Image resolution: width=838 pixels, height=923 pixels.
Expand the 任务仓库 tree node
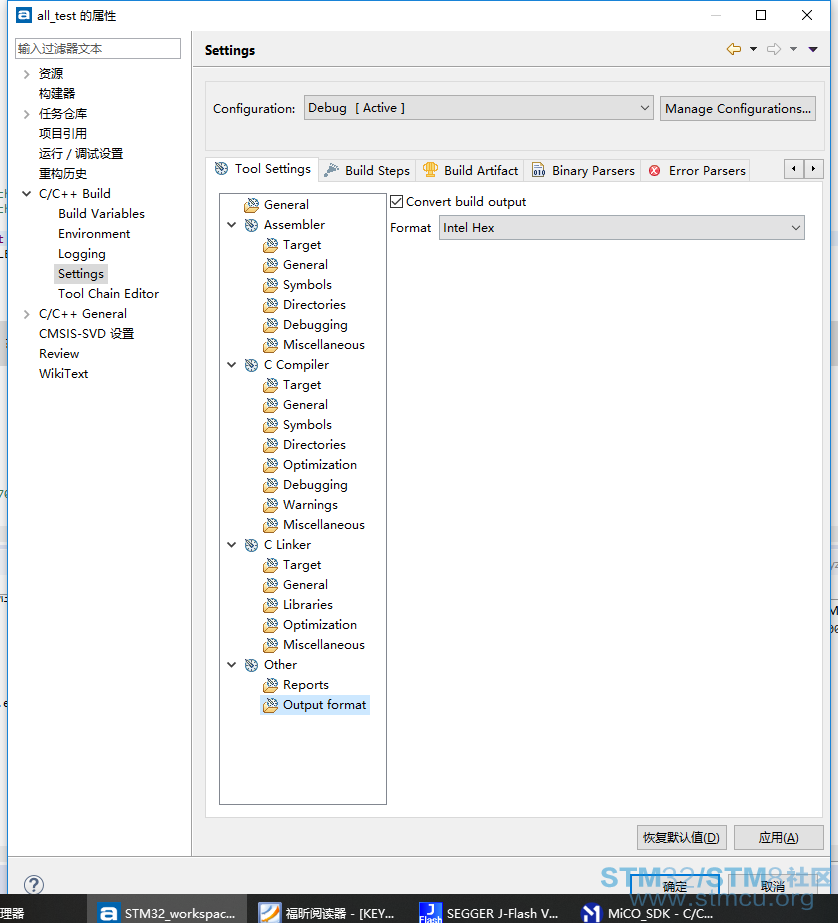pos(26,114)
